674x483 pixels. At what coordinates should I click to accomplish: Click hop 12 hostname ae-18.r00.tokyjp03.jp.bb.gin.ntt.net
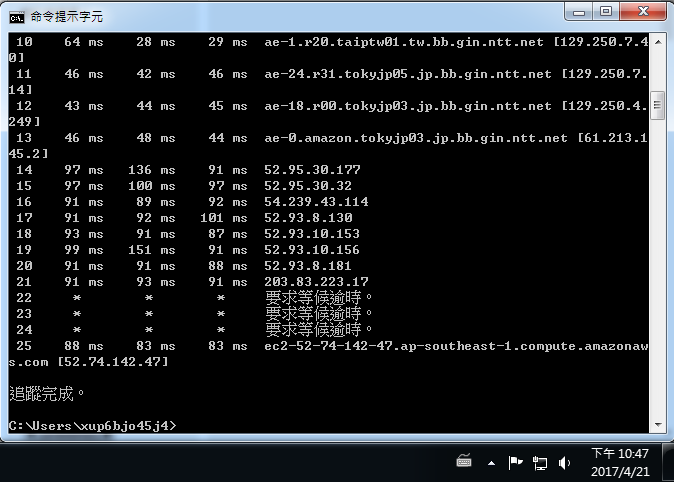point(407,106)
